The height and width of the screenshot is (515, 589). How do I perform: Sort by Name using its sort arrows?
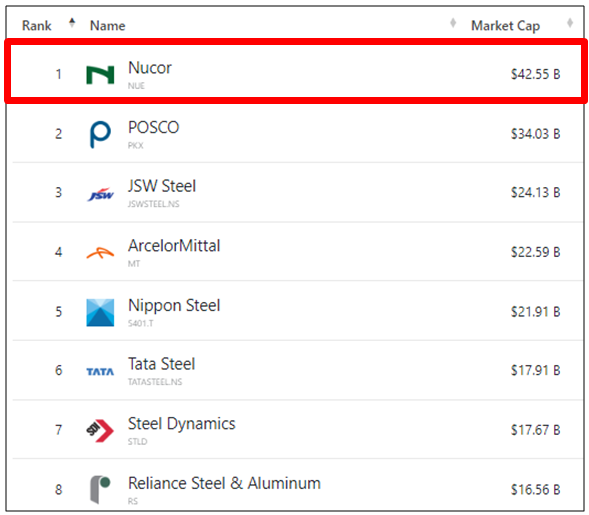[x=453, y=23]
